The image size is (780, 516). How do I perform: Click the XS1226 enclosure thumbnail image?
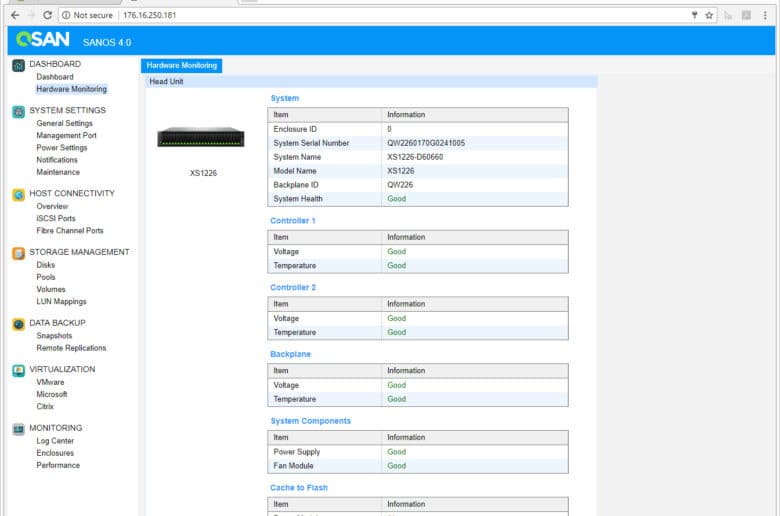point(201,137)
